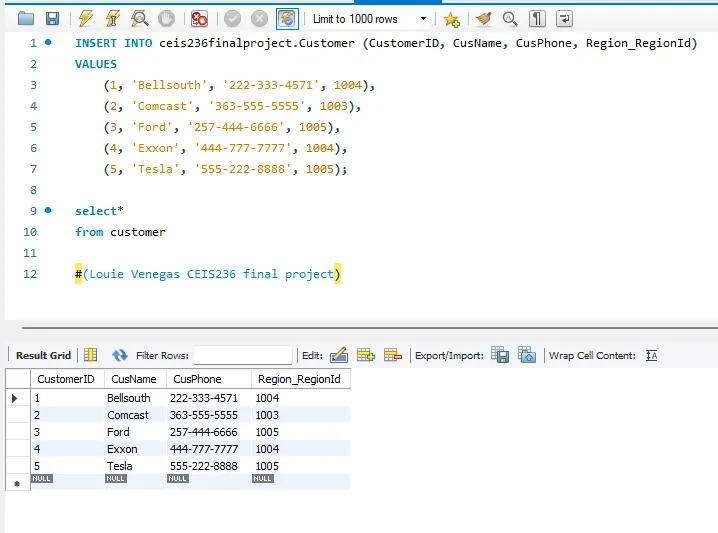Place cursor on select* line 9
The height and width of the screenshot is (533, 718).
(x=99, y=211)
